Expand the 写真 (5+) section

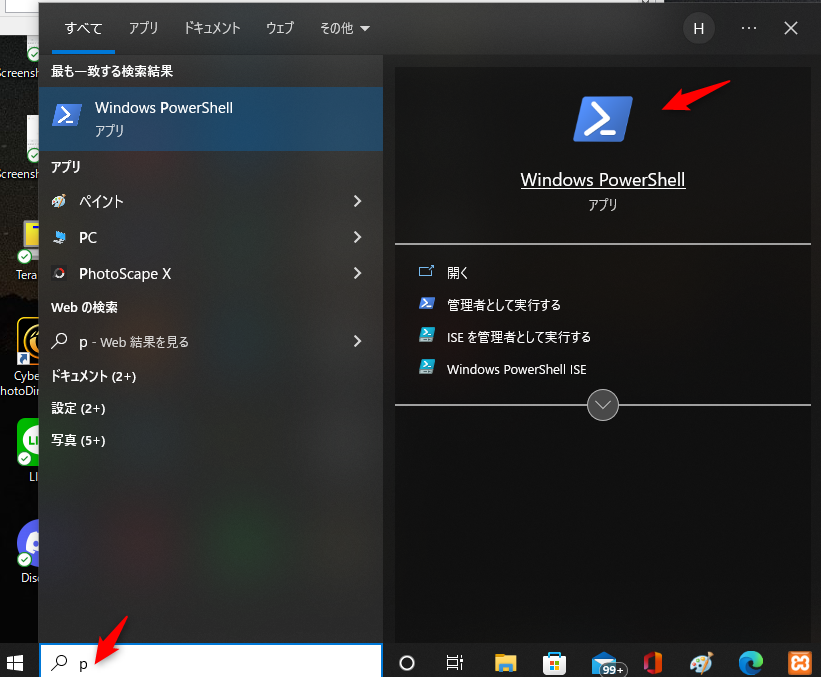78,440
